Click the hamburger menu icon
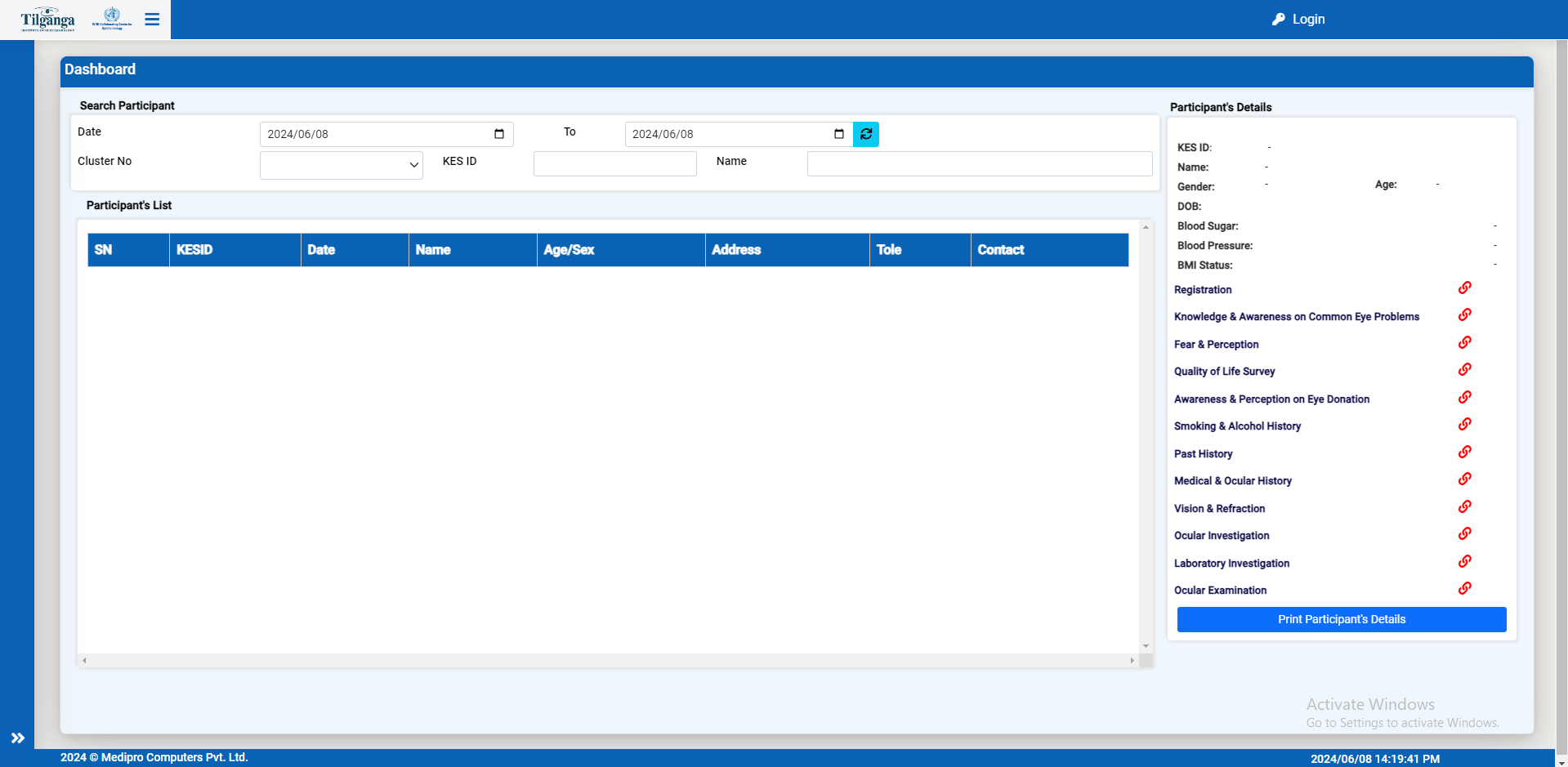1568x767 pixels. click(x=152, y=19)
